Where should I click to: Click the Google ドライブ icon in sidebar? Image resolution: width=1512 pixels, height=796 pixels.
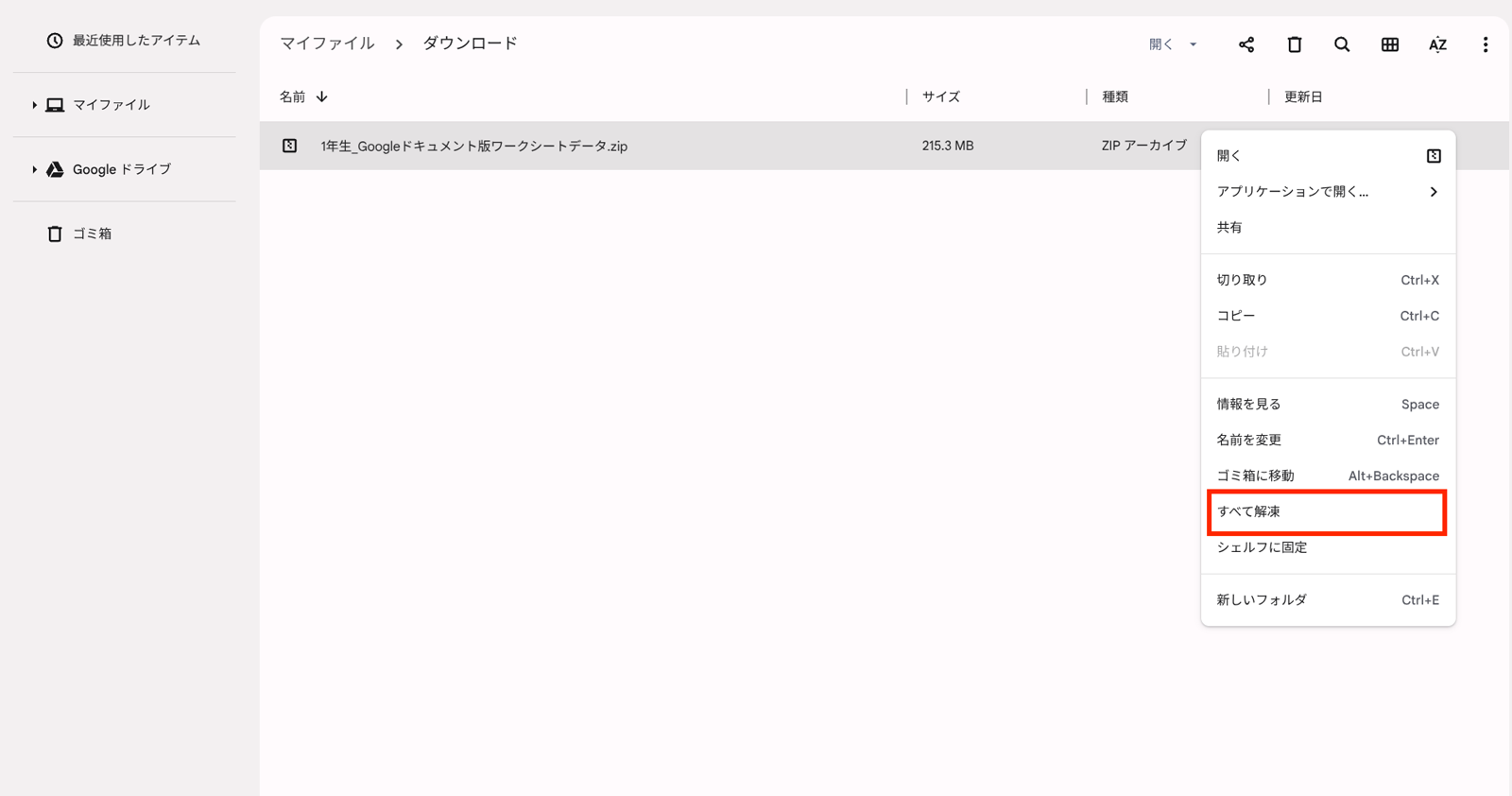tap(56, 169)
